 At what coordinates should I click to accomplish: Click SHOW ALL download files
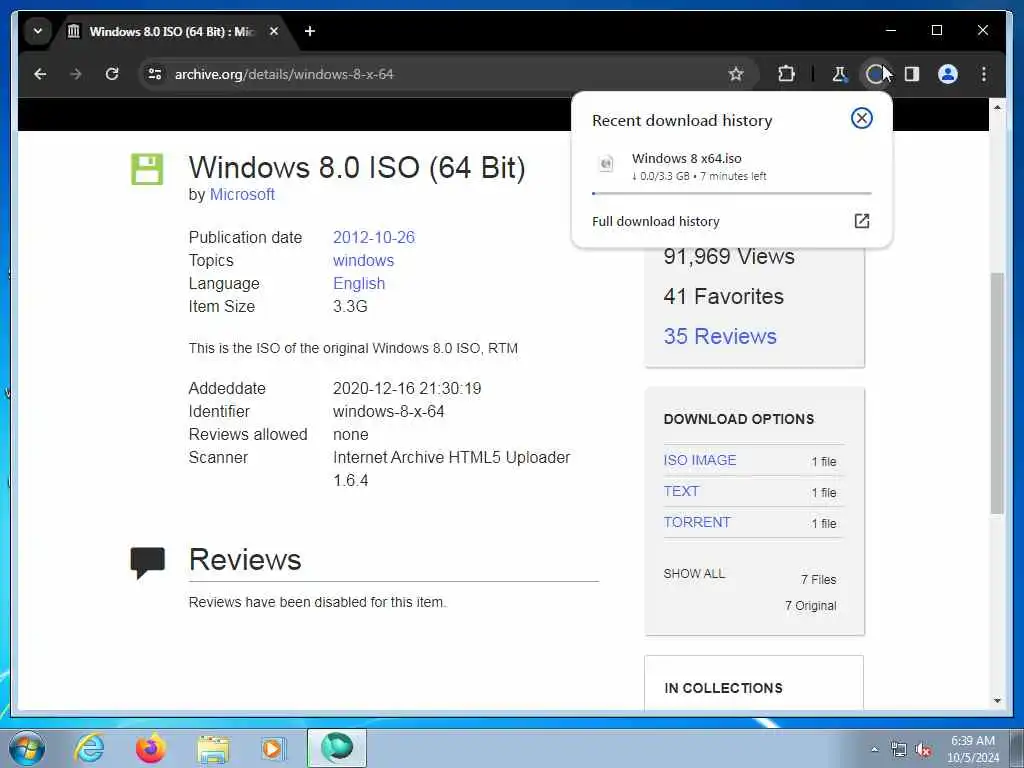coord(694,573)
